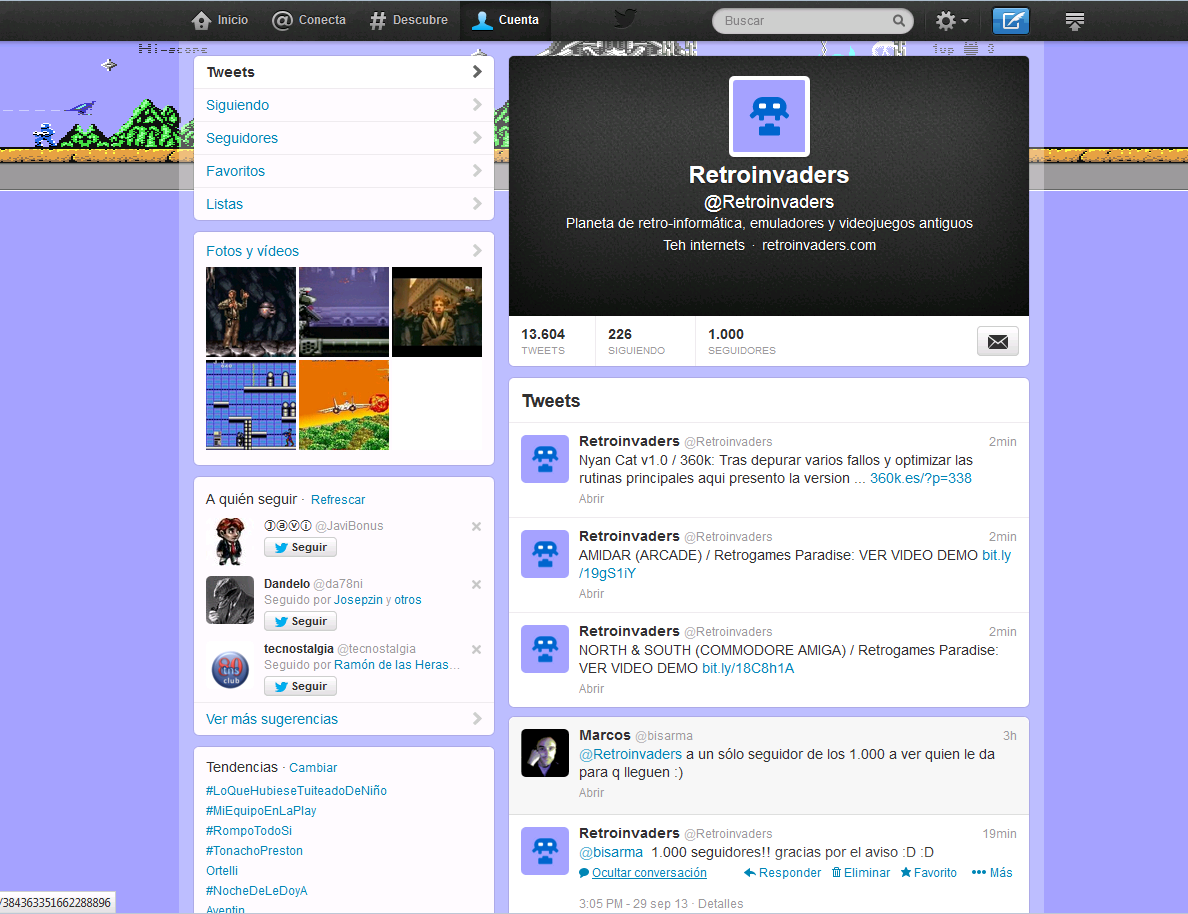The image size is (1188, 914).
Task: Dismiss the tecnostalgia suggestion
Action: coord(477,650)
